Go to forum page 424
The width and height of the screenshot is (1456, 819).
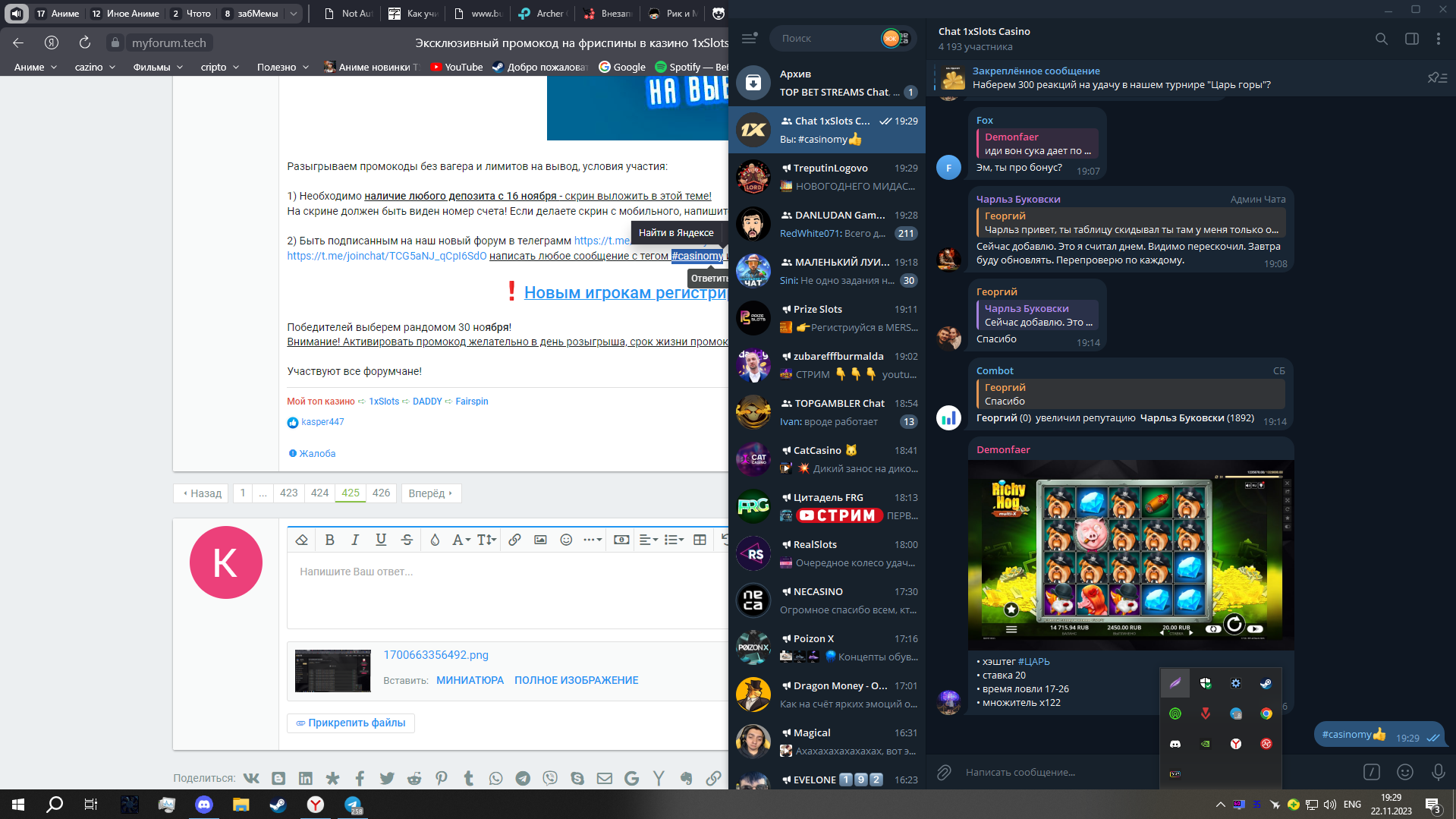click(320, 493)
